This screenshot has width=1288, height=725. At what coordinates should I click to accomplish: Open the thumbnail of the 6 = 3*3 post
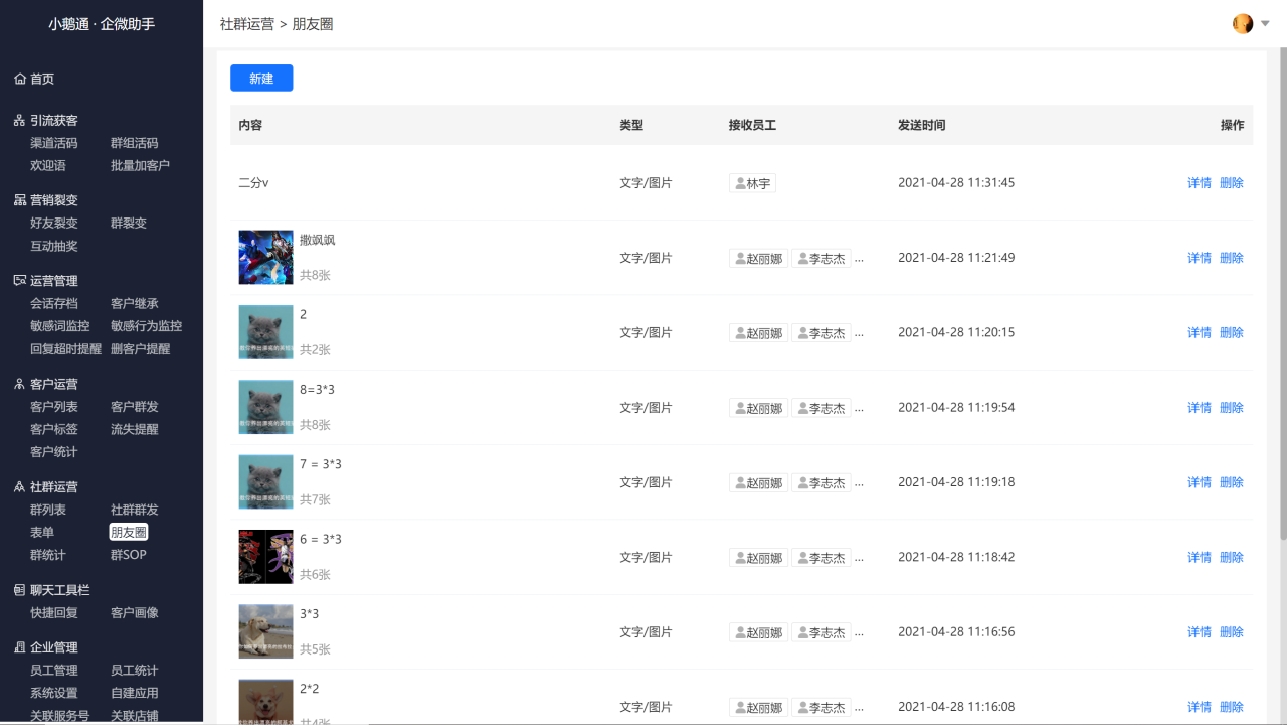point(266,557)
